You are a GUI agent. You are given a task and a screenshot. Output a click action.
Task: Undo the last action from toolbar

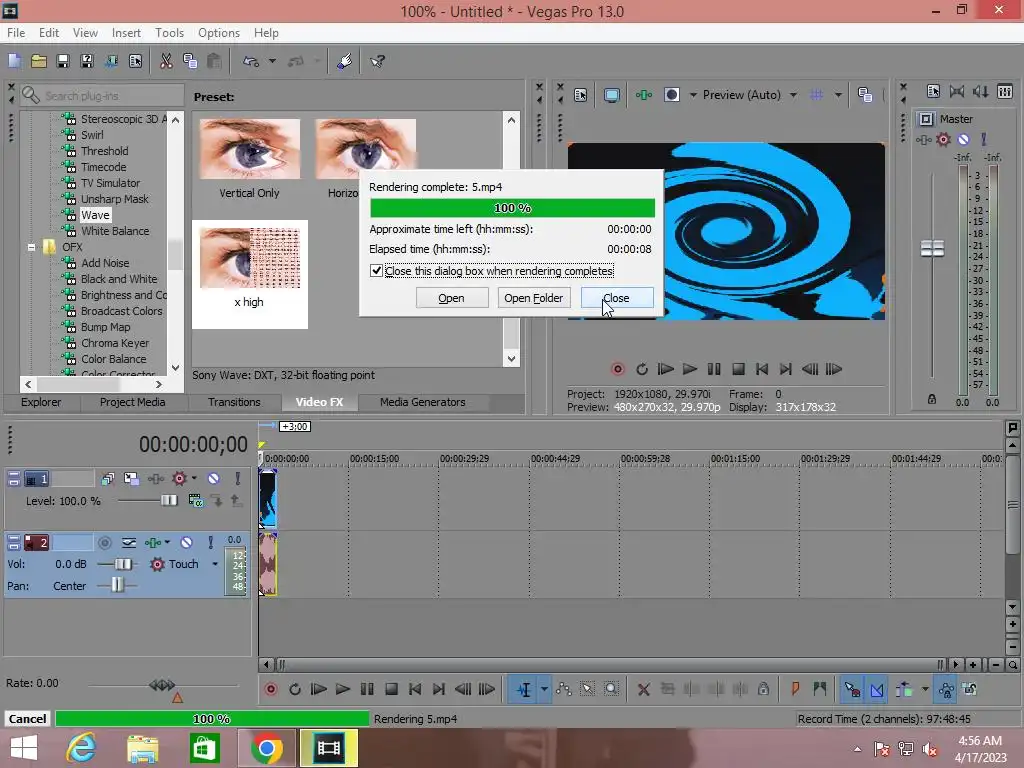pos(251,61)
